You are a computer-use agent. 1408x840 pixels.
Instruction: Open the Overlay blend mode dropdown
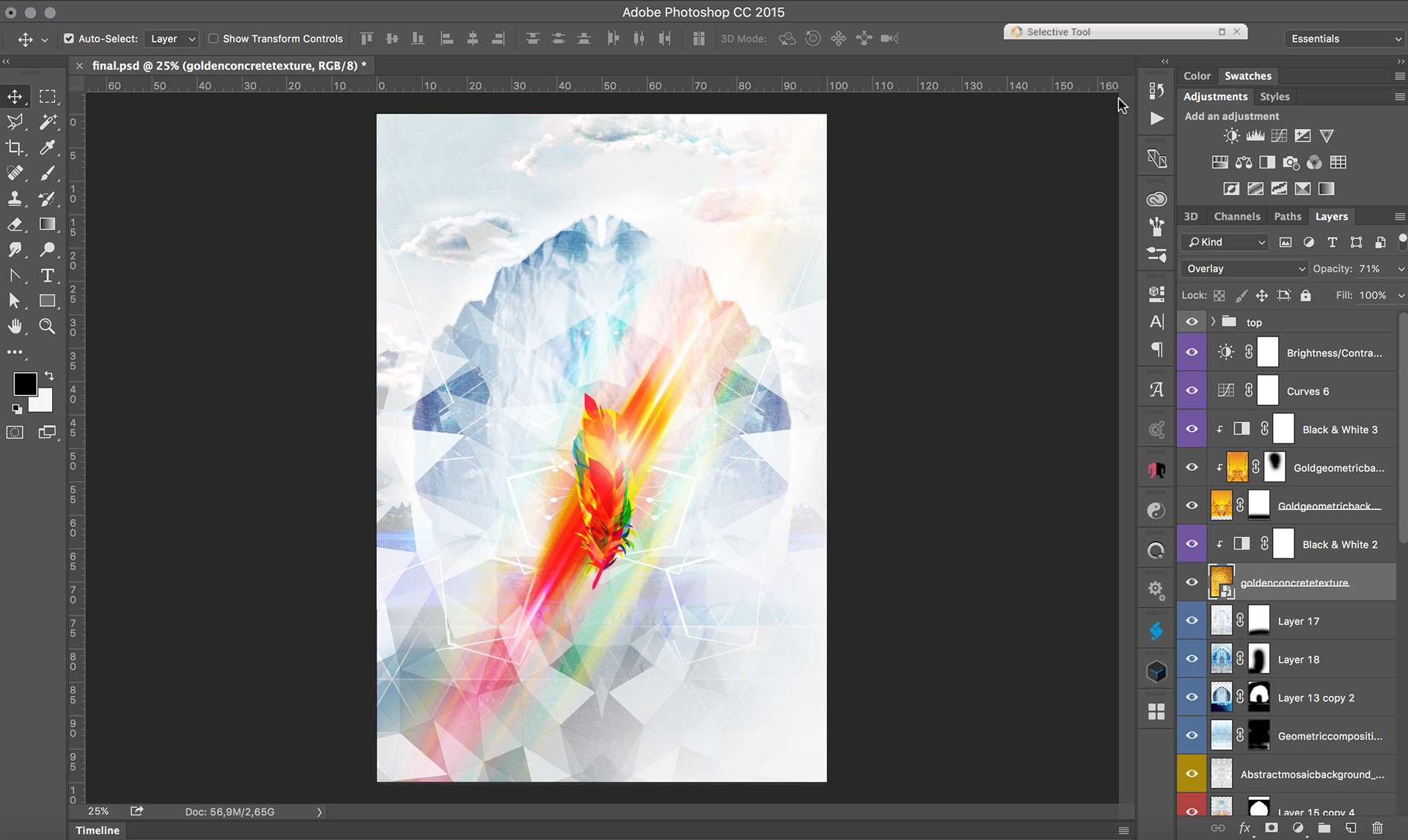1244,268
